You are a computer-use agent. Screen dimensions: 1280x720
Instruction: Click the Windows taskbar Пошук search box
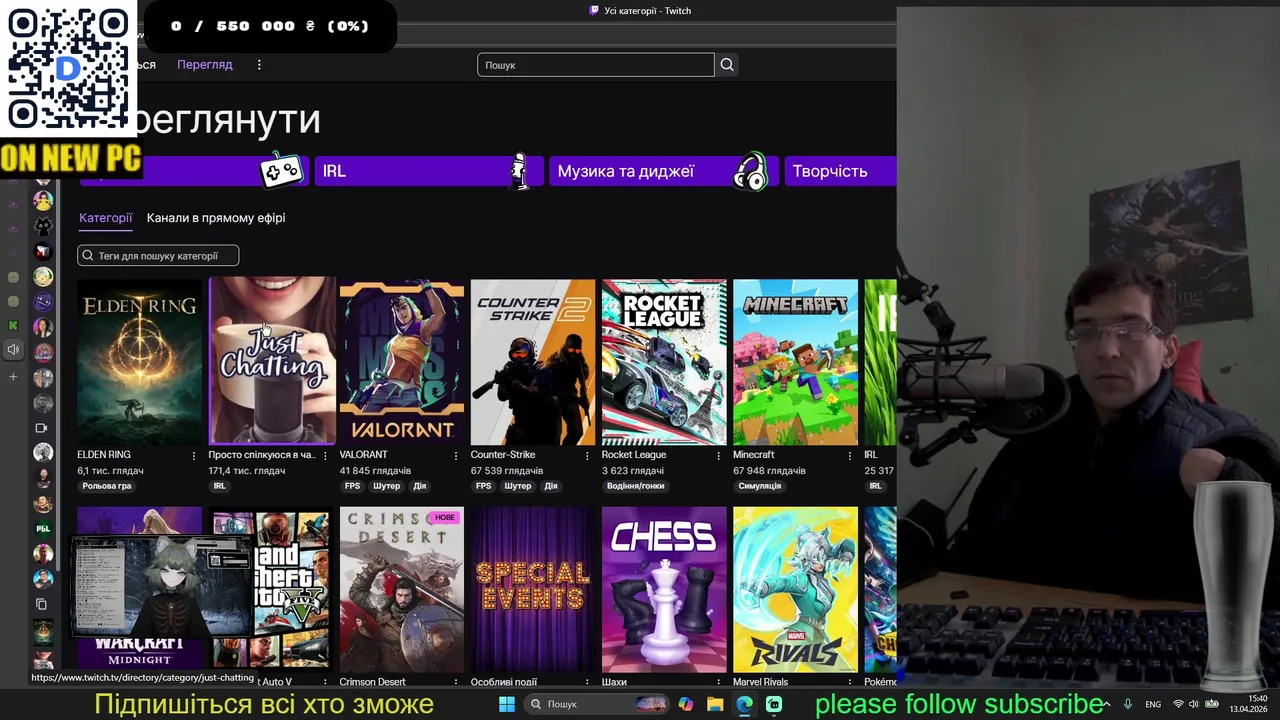[597, 704]
